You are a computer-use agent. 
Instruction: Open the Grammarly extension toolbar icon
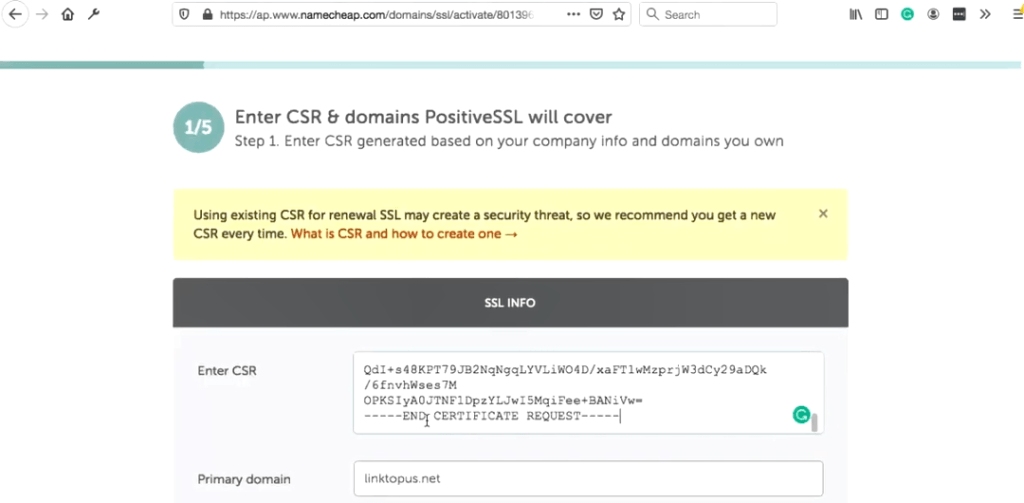coord(907,14)
